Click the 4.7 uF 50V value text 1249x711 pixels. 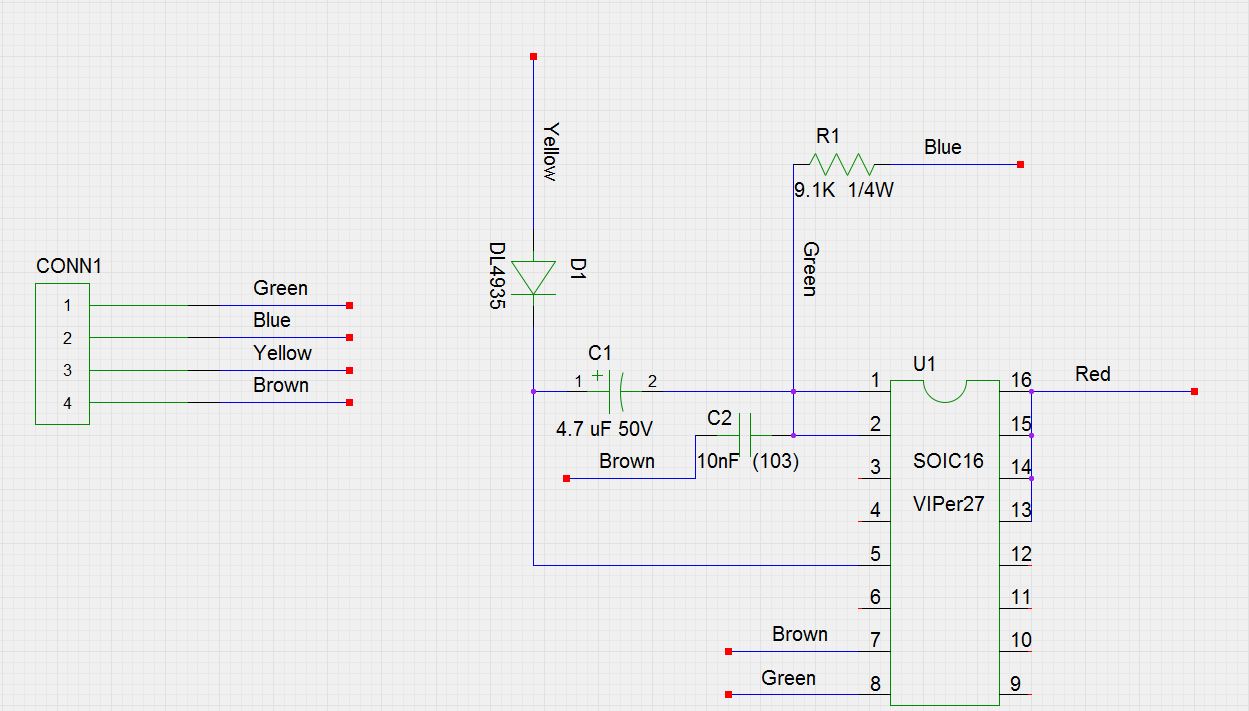click(x=605, y=429)
